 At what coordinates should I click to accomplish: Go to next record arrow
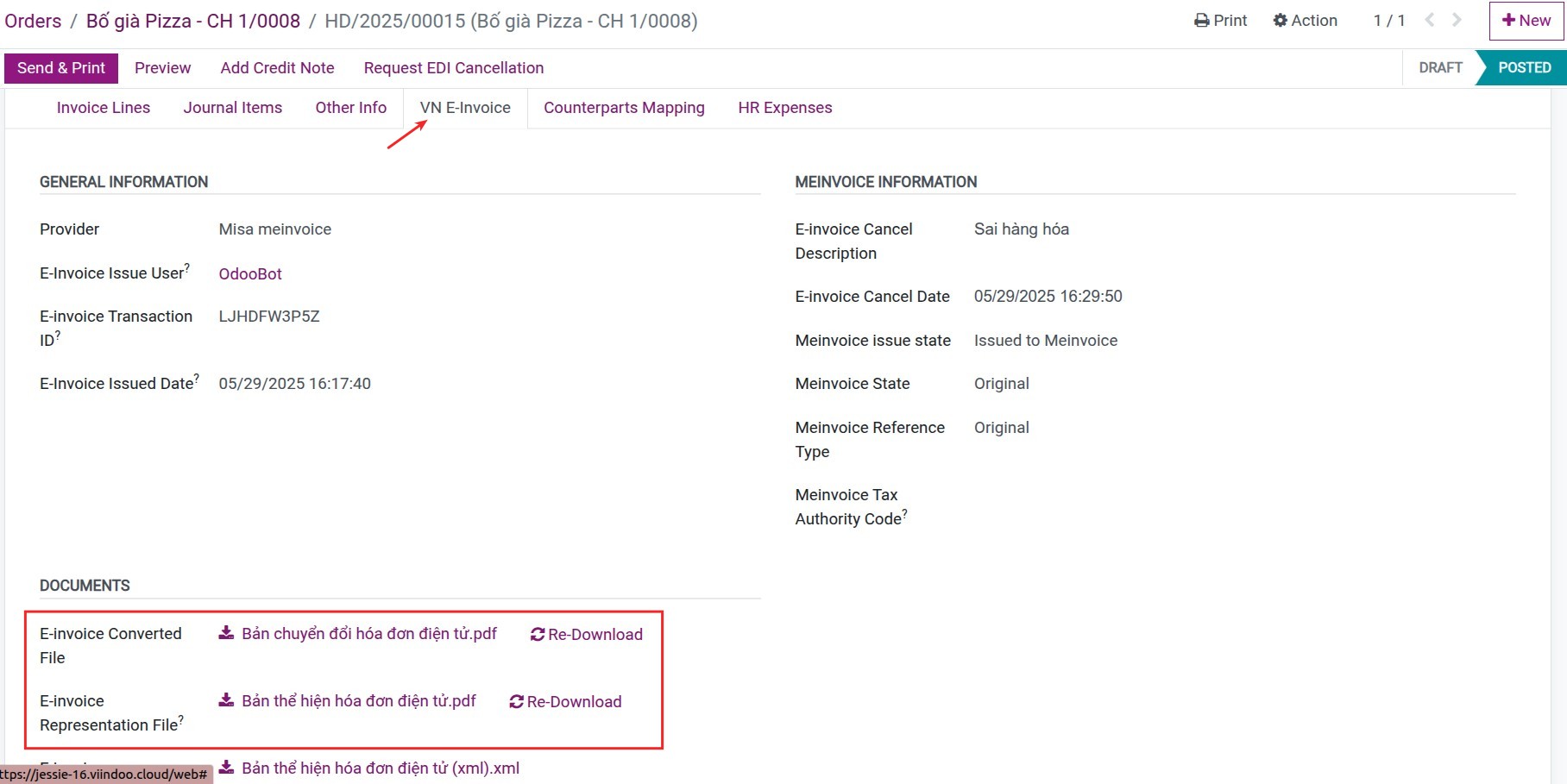tap(1457, 20)
